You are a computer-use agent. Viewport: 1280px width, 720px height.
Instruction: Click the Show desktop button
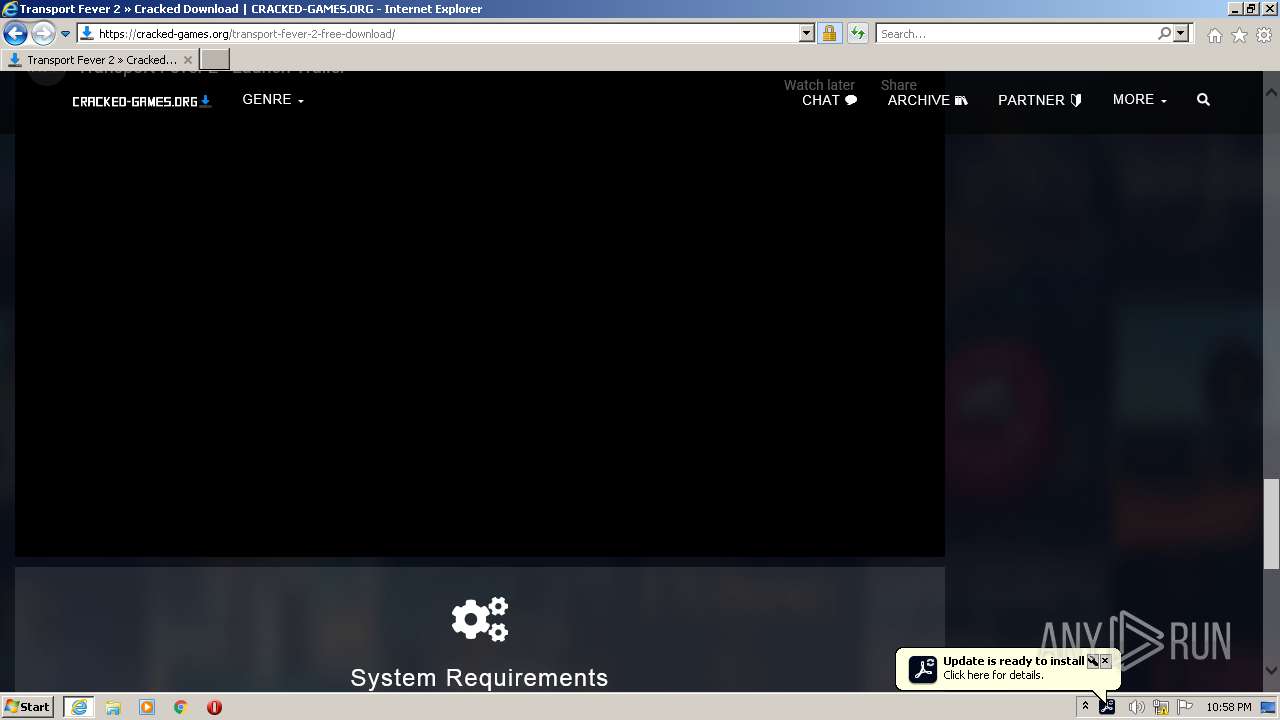tap(1269, 707)
